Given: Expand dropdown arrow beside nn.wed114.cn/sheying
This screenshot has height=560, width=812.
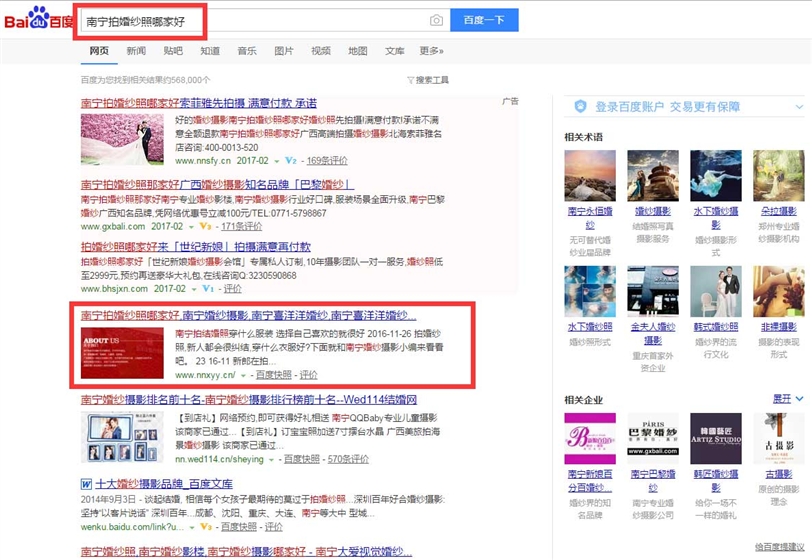Looking at the screenshot, I should click(x=271, y=460).
